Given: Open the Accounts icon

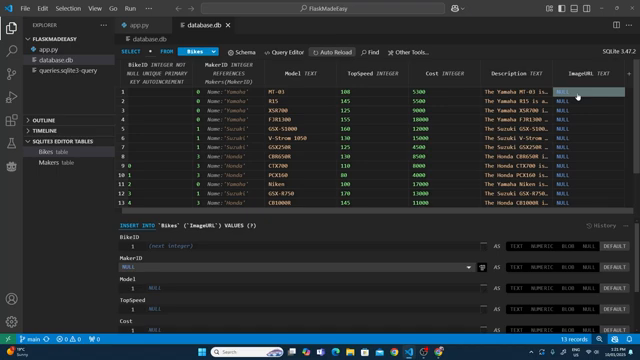Looking at the screenshot, I should 11,299.
